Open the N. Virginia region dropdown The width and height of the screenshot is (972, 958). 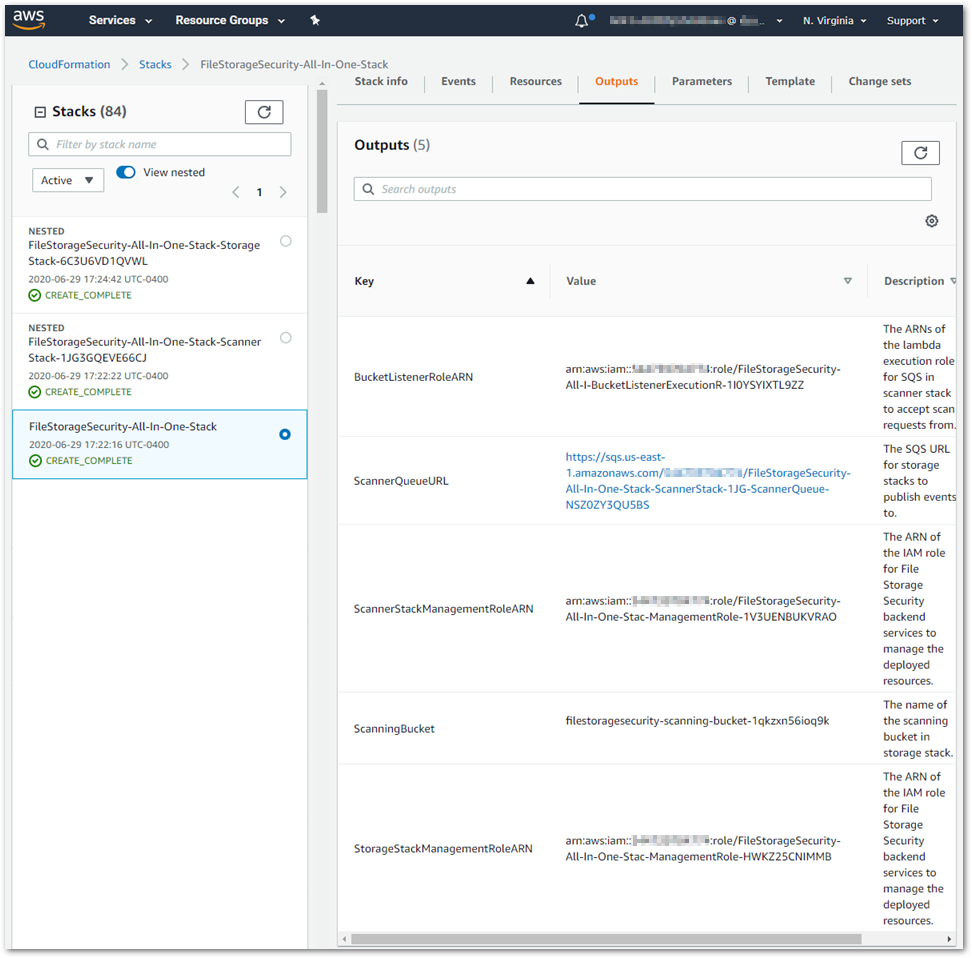tap(834, 20)
